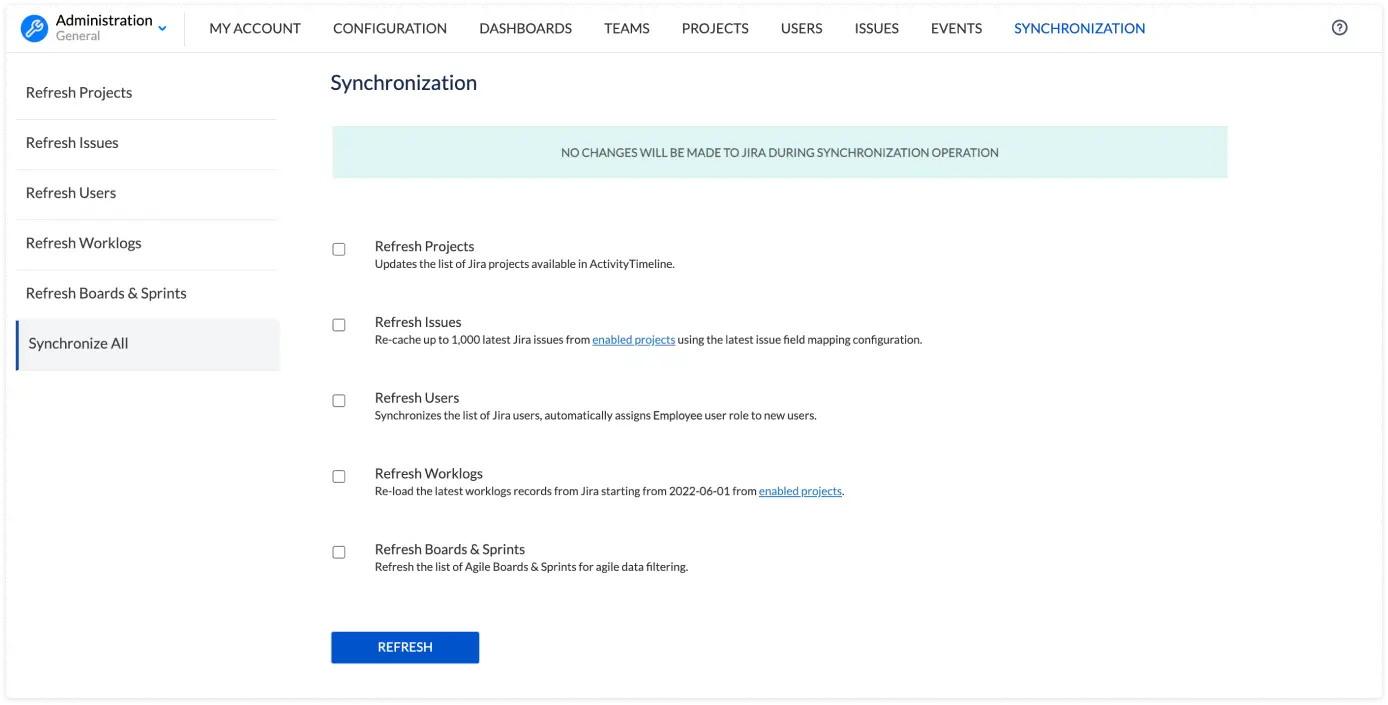
Task: Select Synchronize All in the sidebar
Action: [79, 344]
